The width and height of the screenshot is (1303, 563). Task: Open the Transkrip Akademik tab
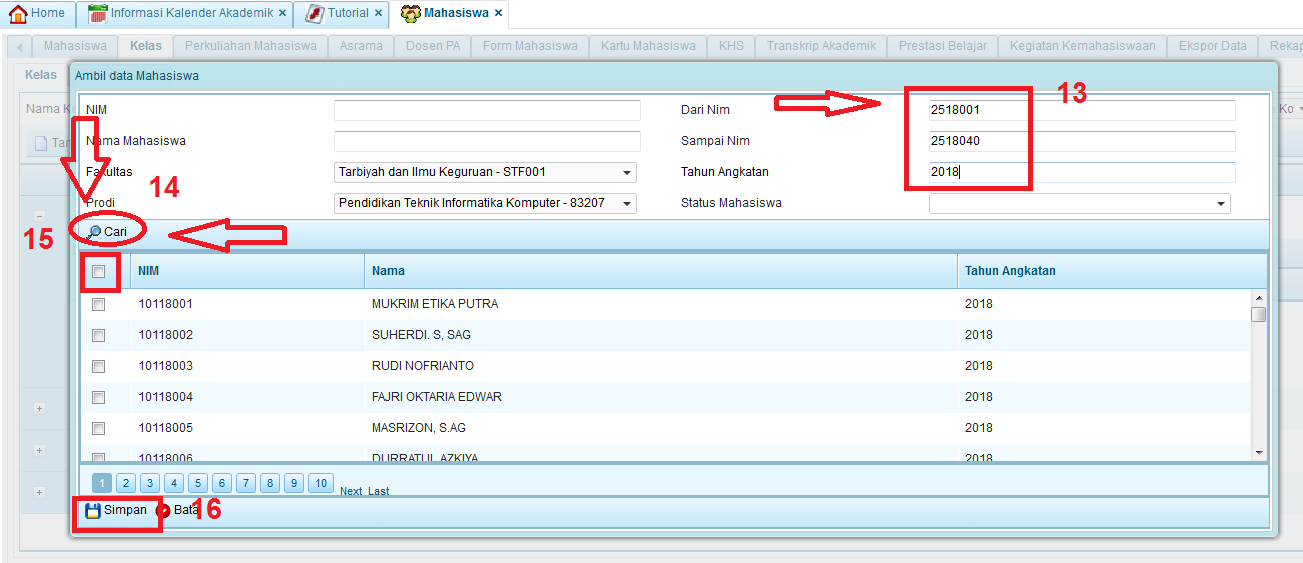[x=821, y=46]
